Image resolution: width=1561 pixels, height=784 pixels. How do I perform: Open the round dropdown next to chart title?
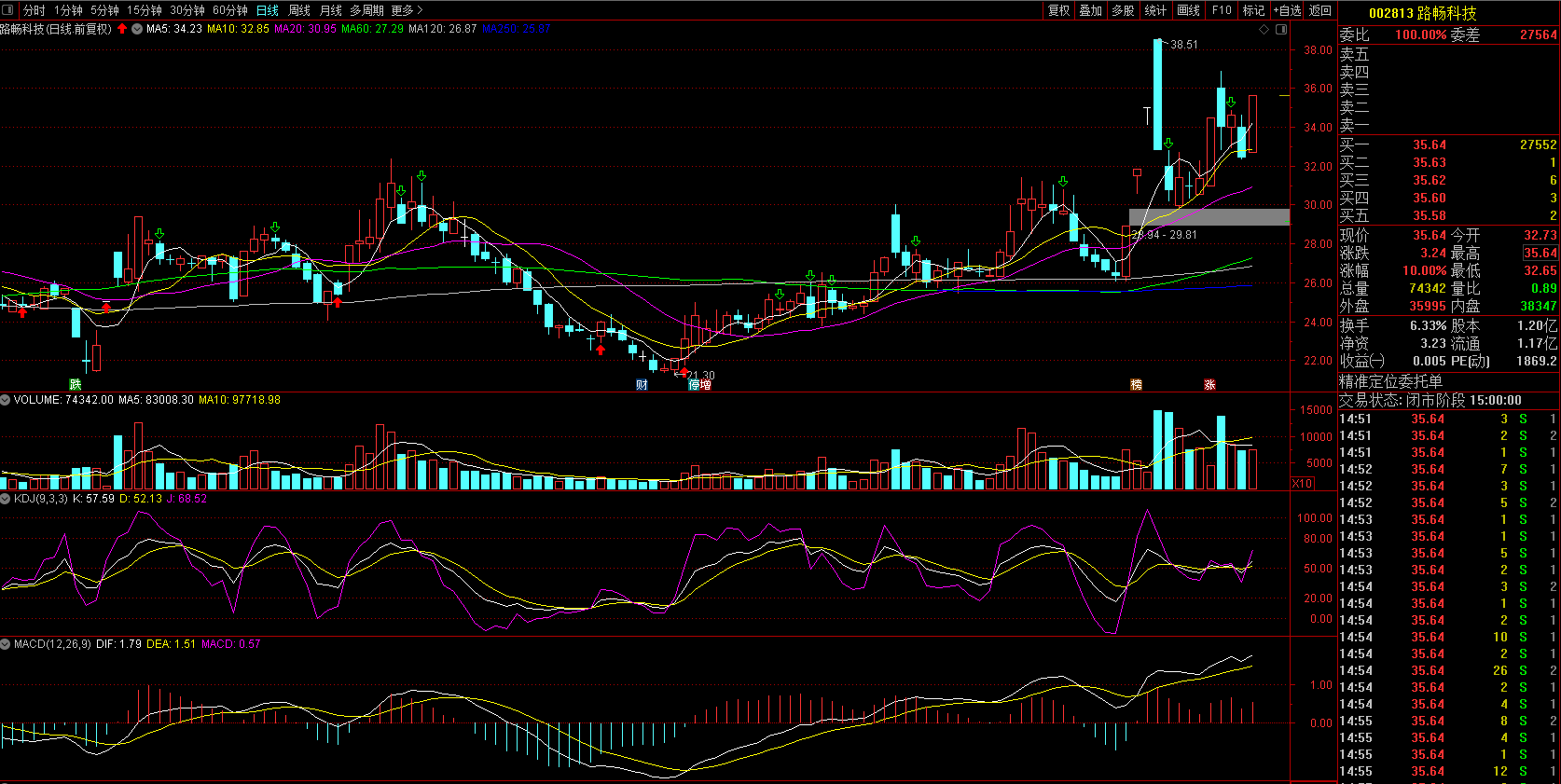tap(137, 29)
